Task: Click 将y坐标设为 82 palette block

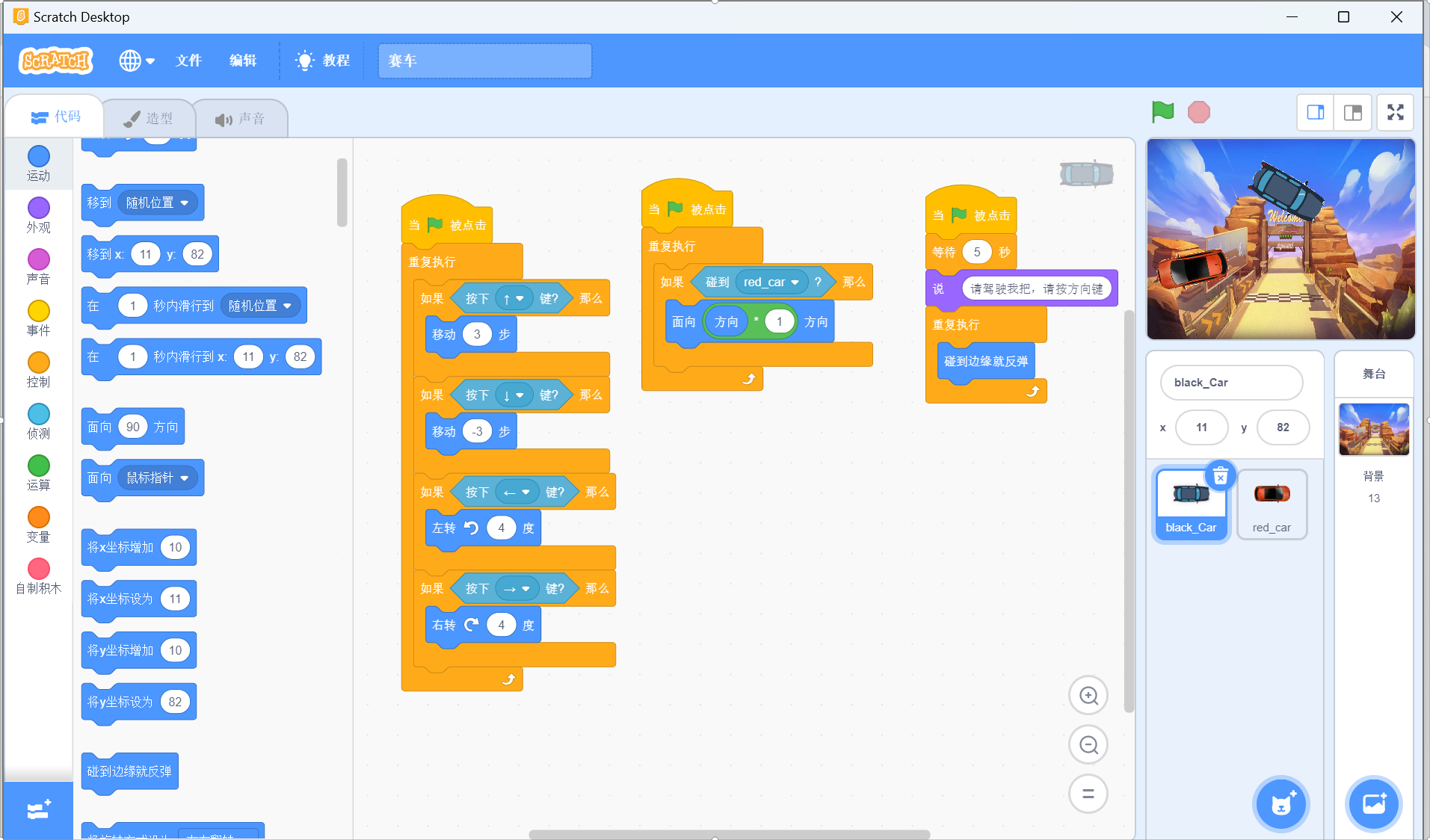Action: pos(138,702)
